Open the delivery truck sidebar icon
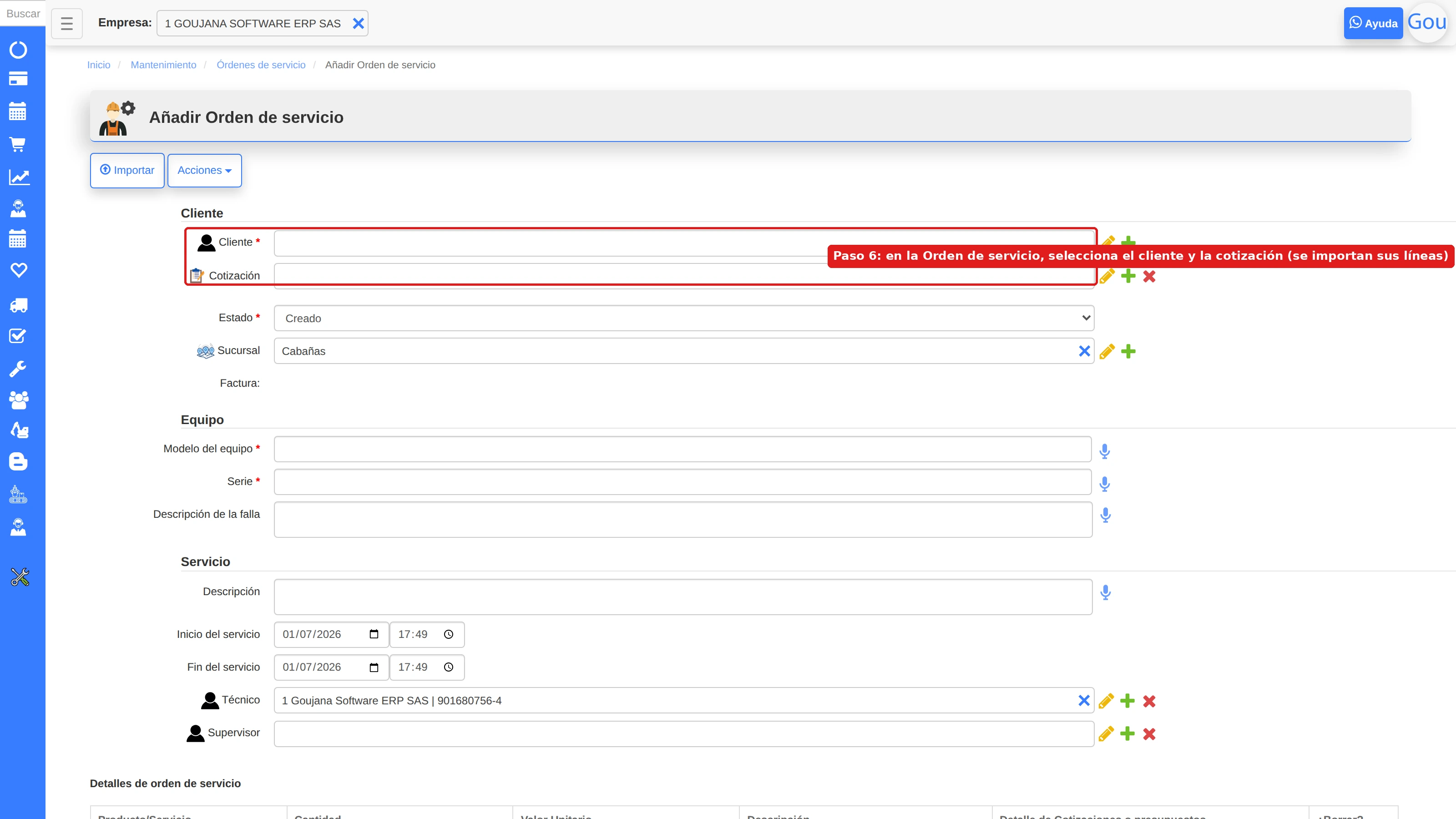 click(18, 305)
